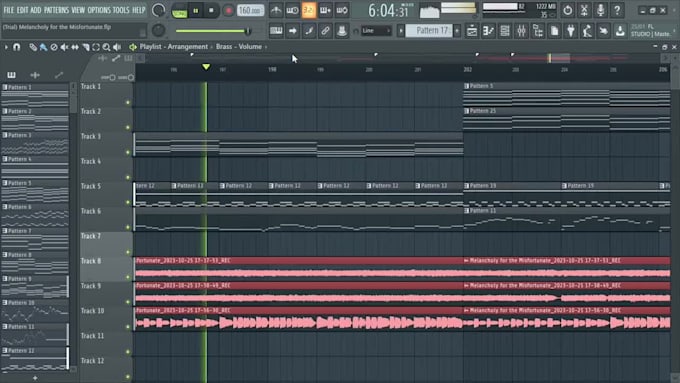Image resolution: width=680 pixels, height=383 pixels.
Task: Mute Track 1 with its green dot
Action: pos(128,103)
